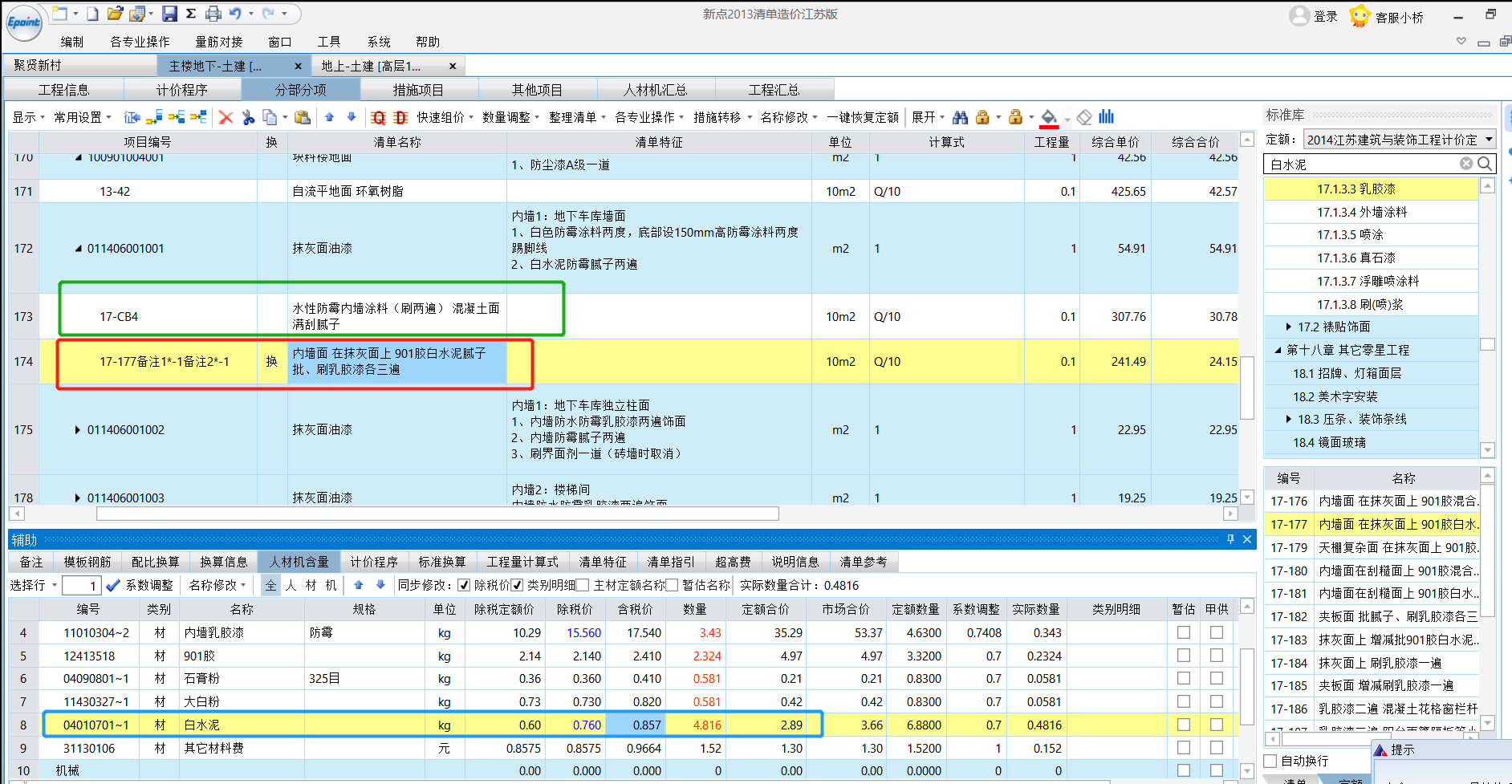Open the 数量调整 dropdown
This screenshot has width=1512, height=784.
tap(510, 117)
